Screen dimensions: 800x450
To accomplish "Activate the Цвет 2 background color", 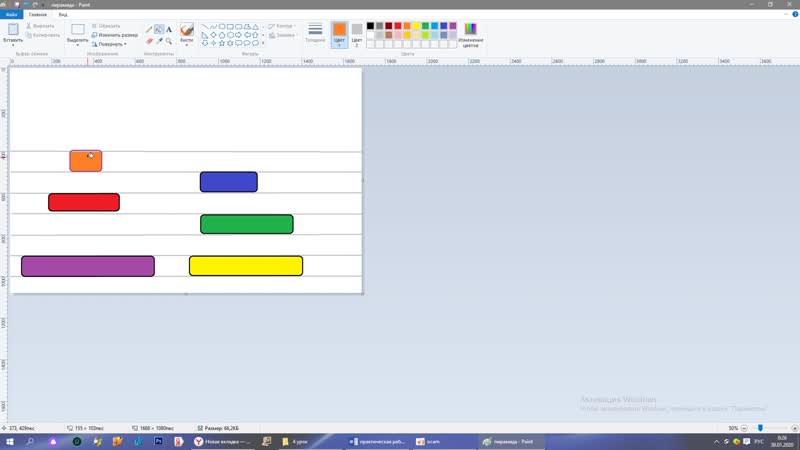I will point(357,35).
